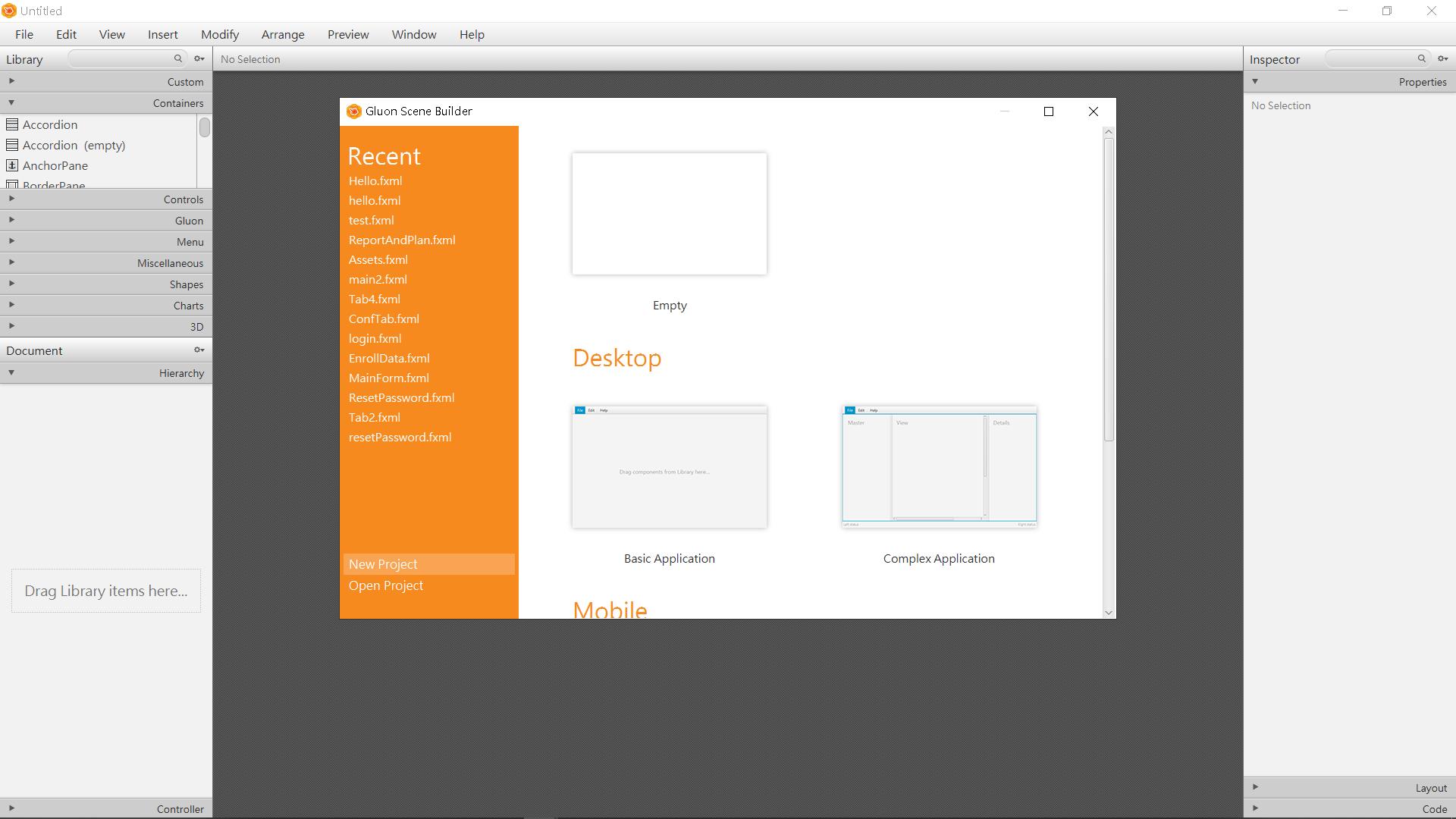Click the Library list scrollbar thumb
Screen dimensions: 1456x819
[204, 127]
